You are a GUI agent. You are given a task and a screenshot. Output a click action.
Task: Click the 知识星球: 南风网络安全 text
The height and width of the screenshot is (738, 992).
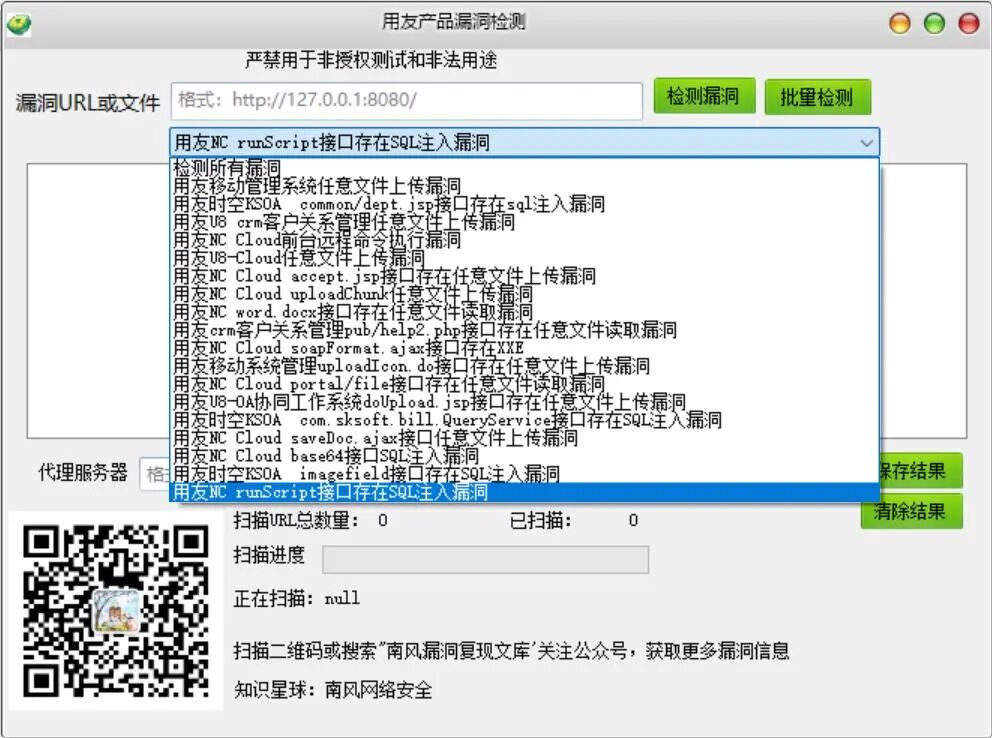[x=333, y=689]
